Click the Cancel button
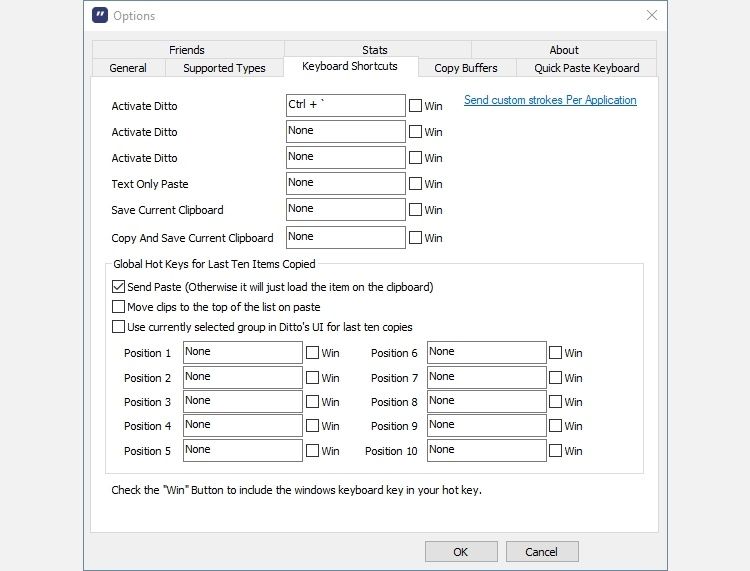This screenshot has height=571, width=750. pos(542,552)
